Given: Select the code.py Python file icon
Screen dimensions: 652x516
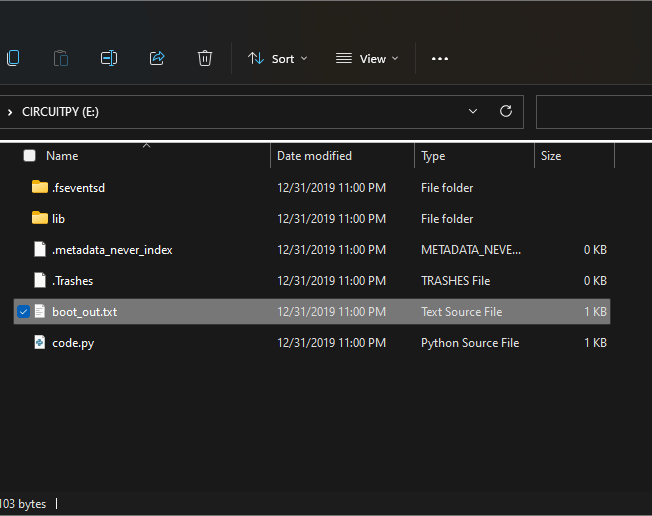Looking at the screenshot, I should point(40,343).
